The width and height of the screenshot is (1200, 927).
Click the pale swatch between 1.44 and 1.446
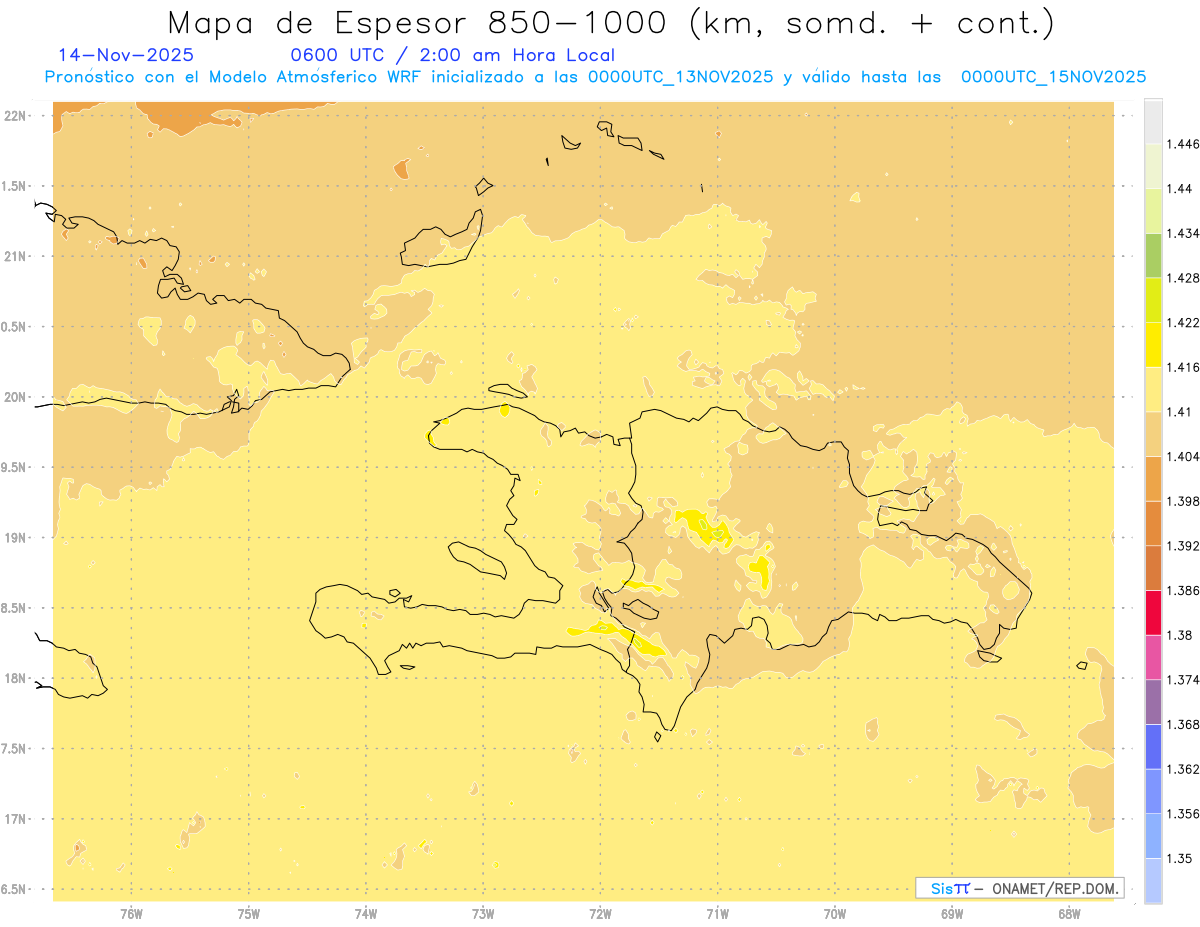1153,166
